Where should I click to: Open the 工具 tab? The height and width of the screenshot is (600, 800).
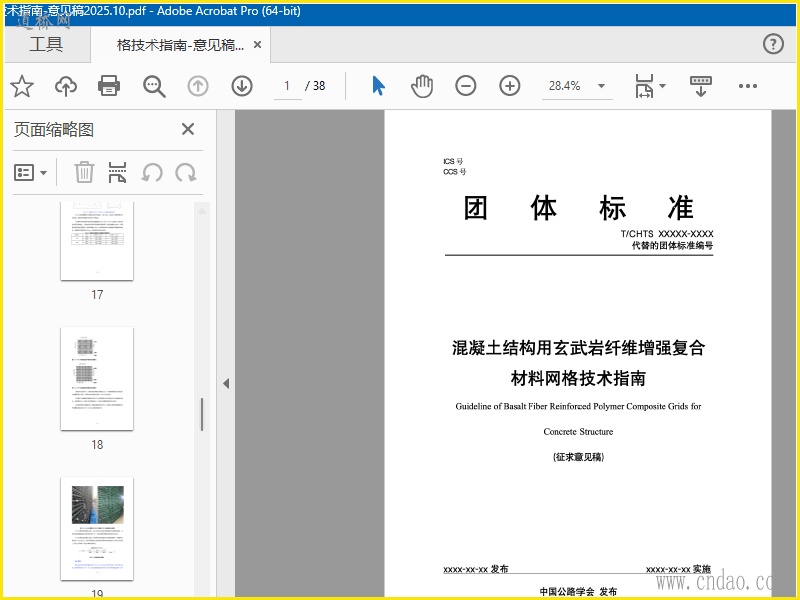coord(45,44)
